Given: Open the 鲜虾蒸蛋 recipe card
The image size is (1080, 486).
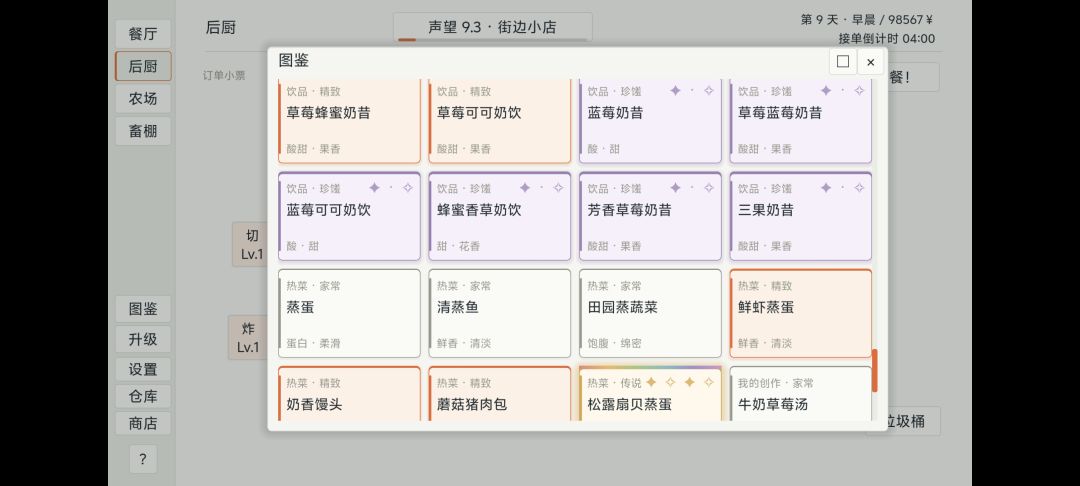Looking at the screenshot, I should coord(800,313).
